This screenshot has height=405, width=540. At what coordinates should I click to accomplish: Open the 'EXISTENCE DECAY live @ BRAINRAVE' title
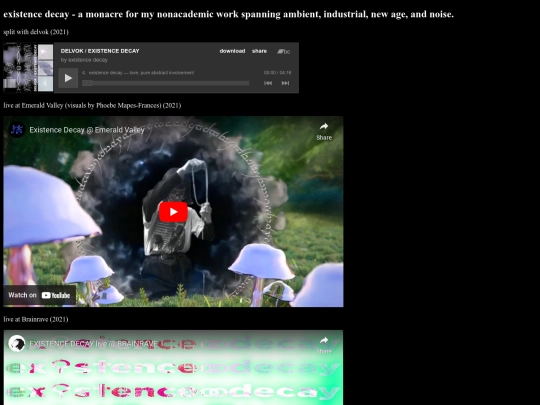[93, 344]
